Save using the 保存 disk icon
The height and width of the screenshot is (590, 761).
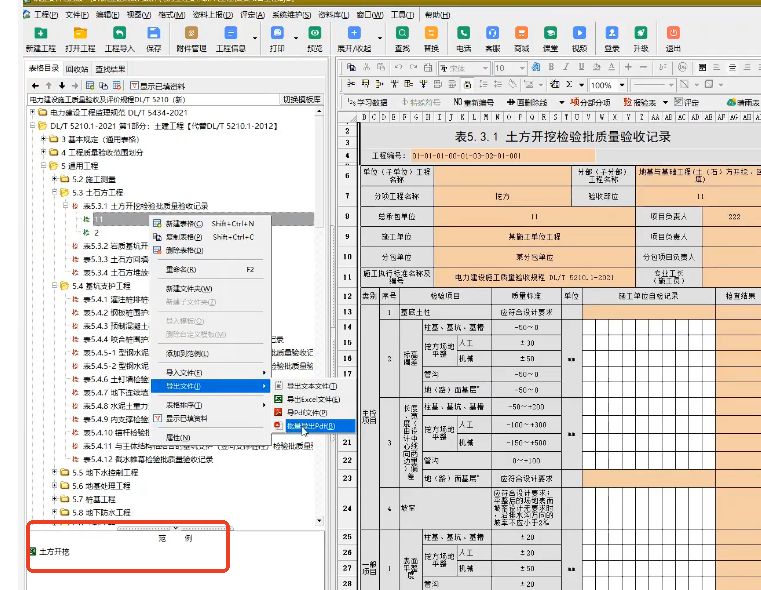[153, 33]
